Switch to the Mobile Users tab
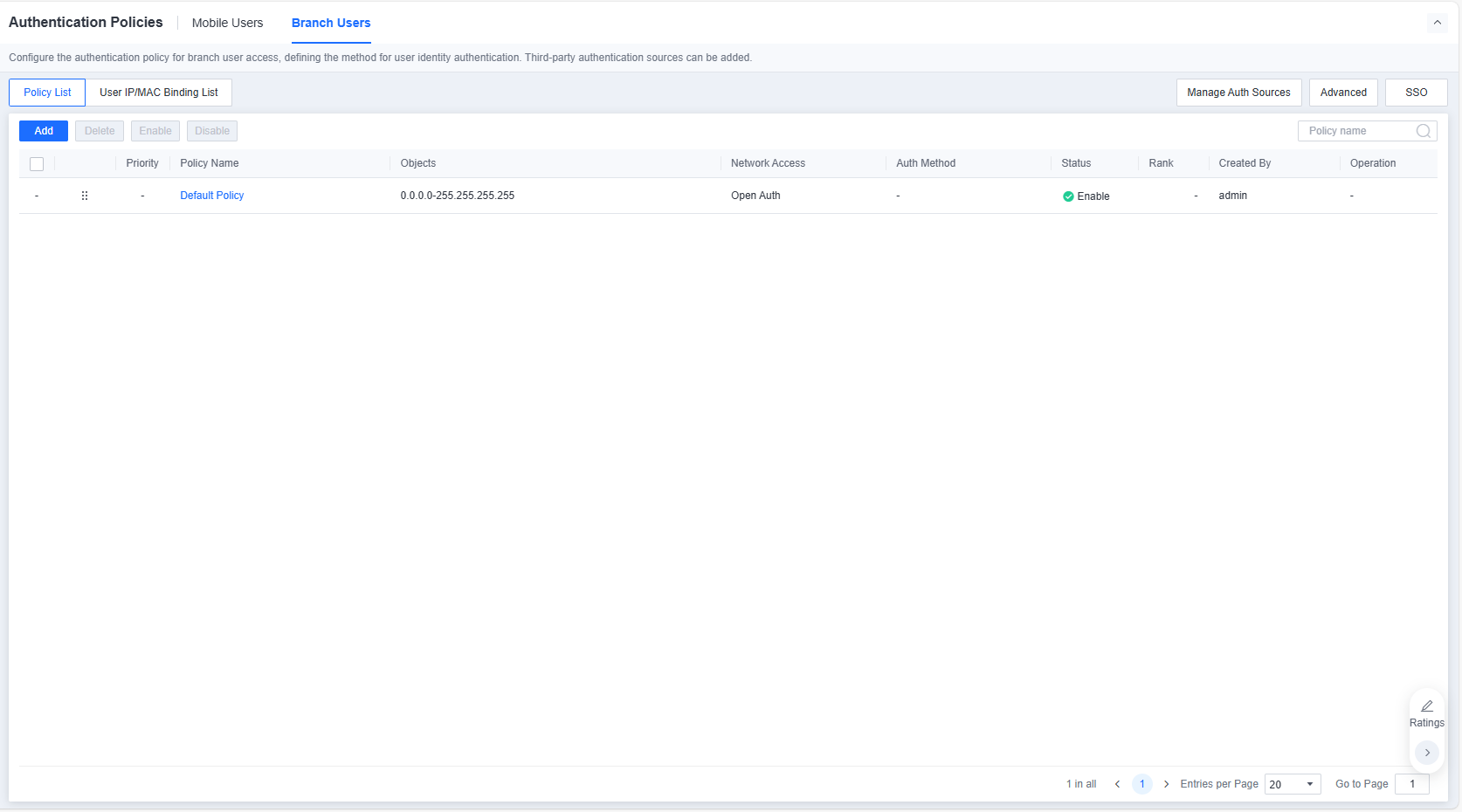 (x=227, y=23)
